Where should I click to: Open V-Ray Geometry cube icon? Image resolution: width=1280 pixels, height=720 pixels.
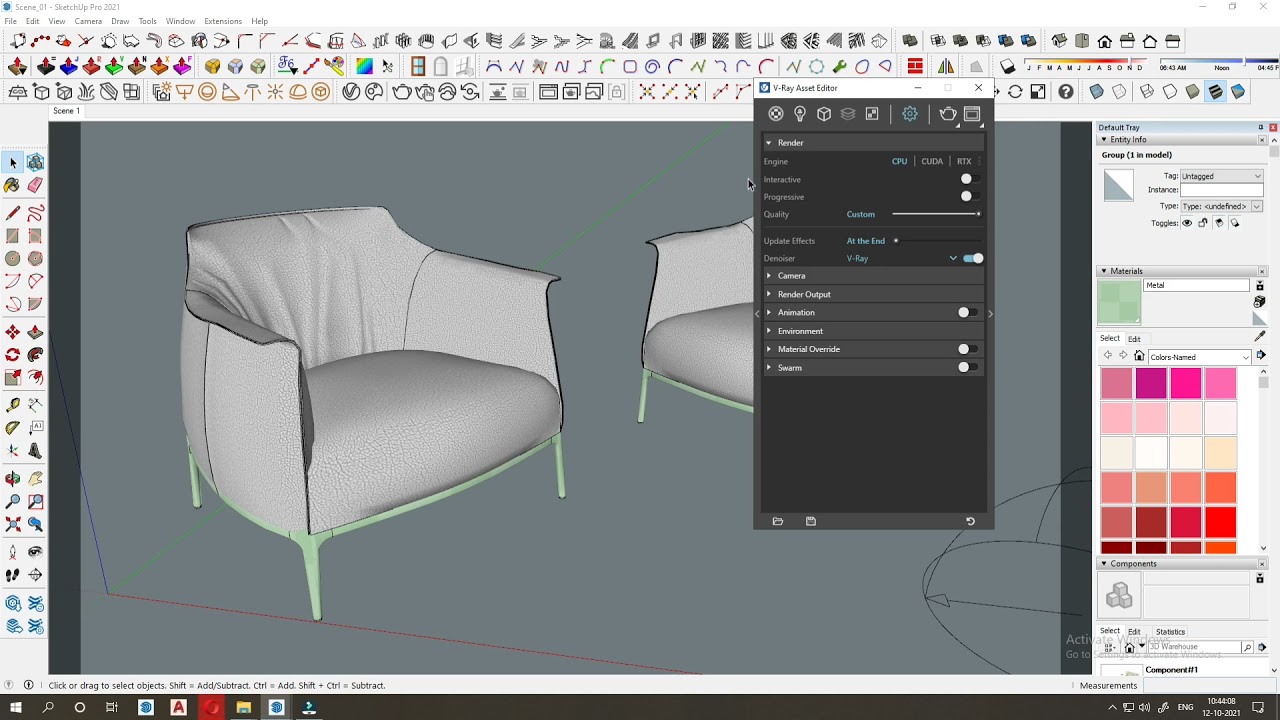point(824,114)
